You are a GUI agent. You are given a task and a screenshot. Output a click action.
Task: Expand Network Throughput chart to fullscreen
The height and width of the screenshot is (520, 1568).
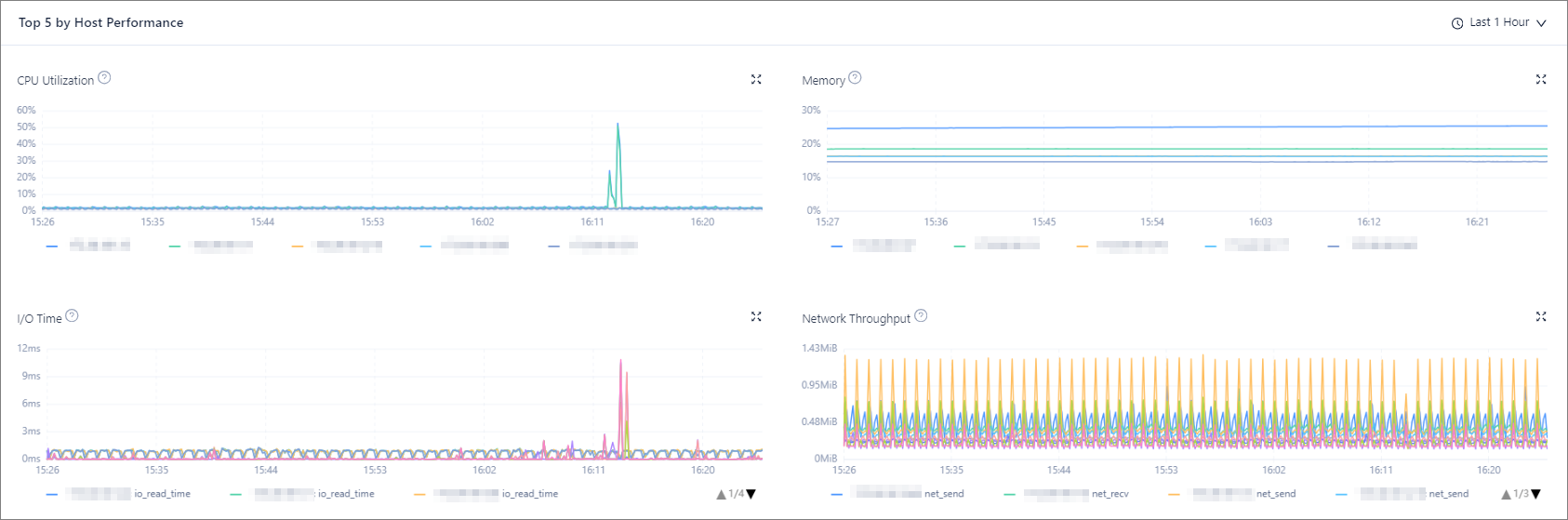[x=1541, y=317]
